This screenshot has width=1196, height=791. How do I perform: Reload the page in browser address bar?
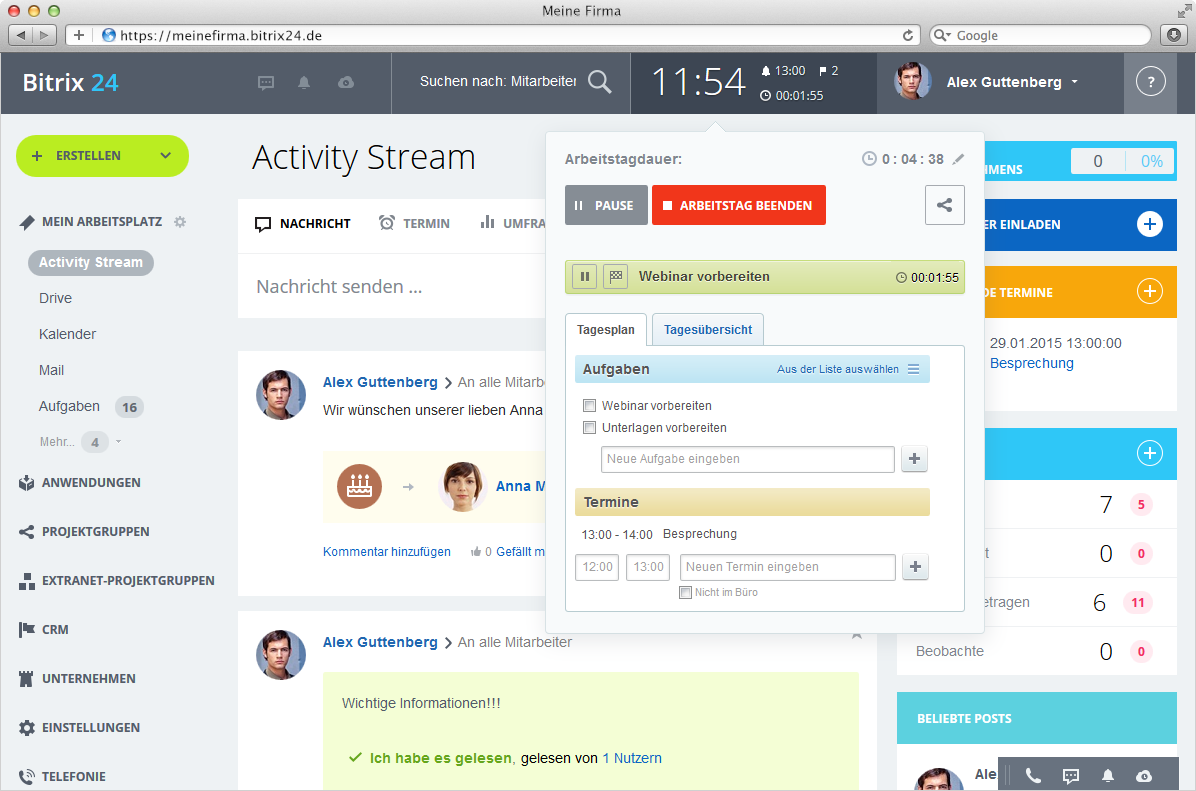coord(908,35)
